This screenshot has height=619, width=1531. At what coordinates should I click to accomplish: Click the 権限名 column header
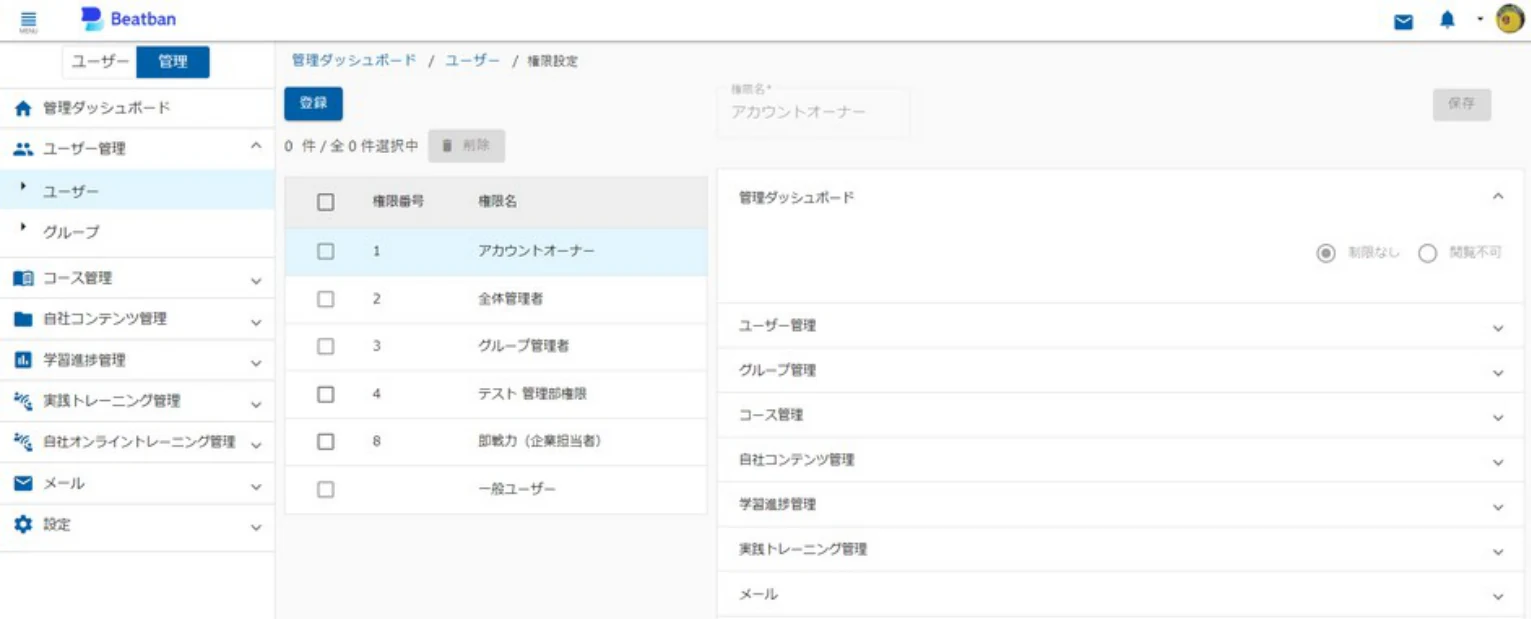[497, 202]
